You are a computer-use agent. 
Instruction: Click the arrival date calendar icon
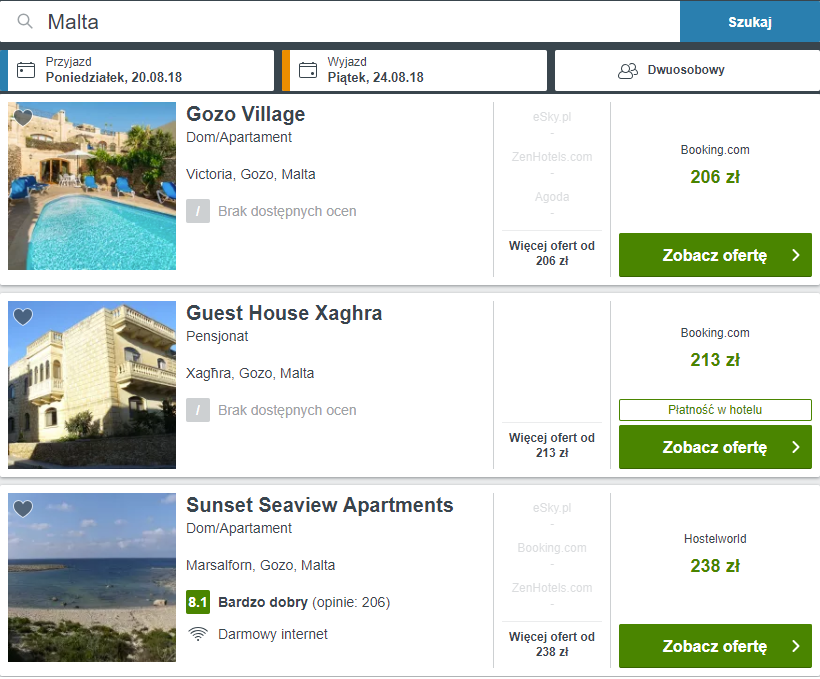click(27, 70)
